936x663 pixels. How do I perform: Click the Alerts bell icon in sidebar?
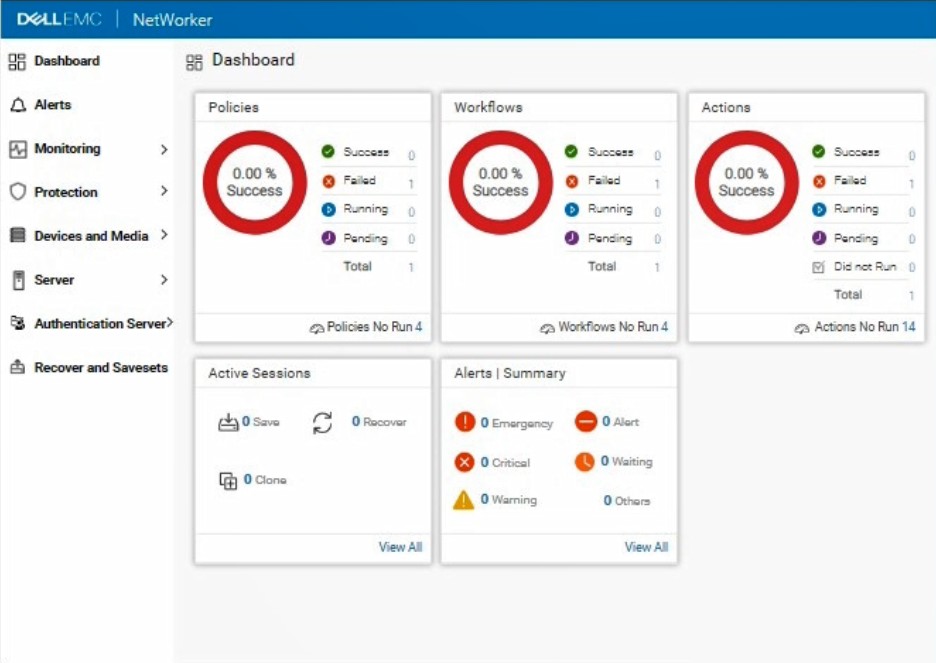click(x=18, y=105)
